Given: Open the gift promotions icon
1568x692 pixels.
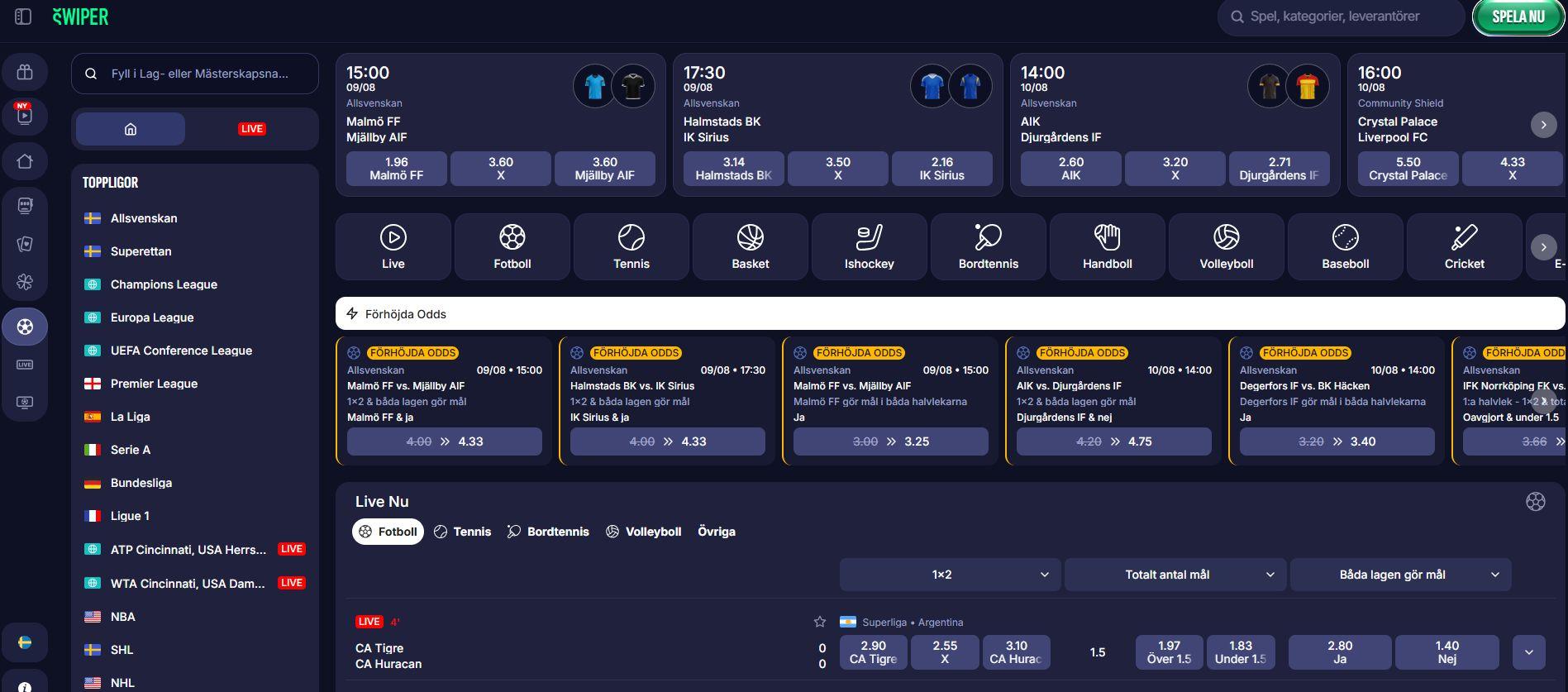Looking at the screenshot, I should (25, 73).
